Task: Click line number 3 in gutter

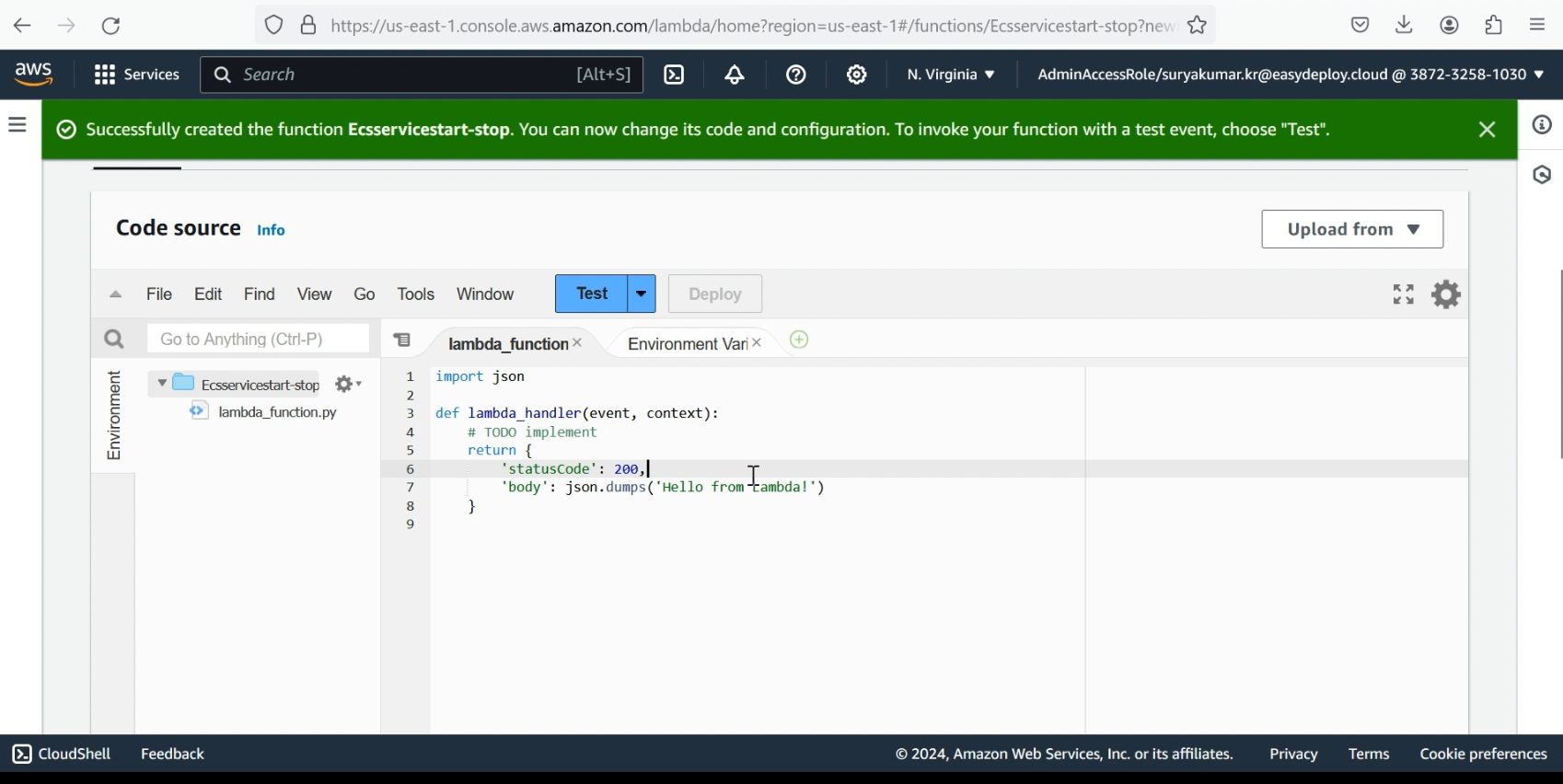Action: pos(411,415)
